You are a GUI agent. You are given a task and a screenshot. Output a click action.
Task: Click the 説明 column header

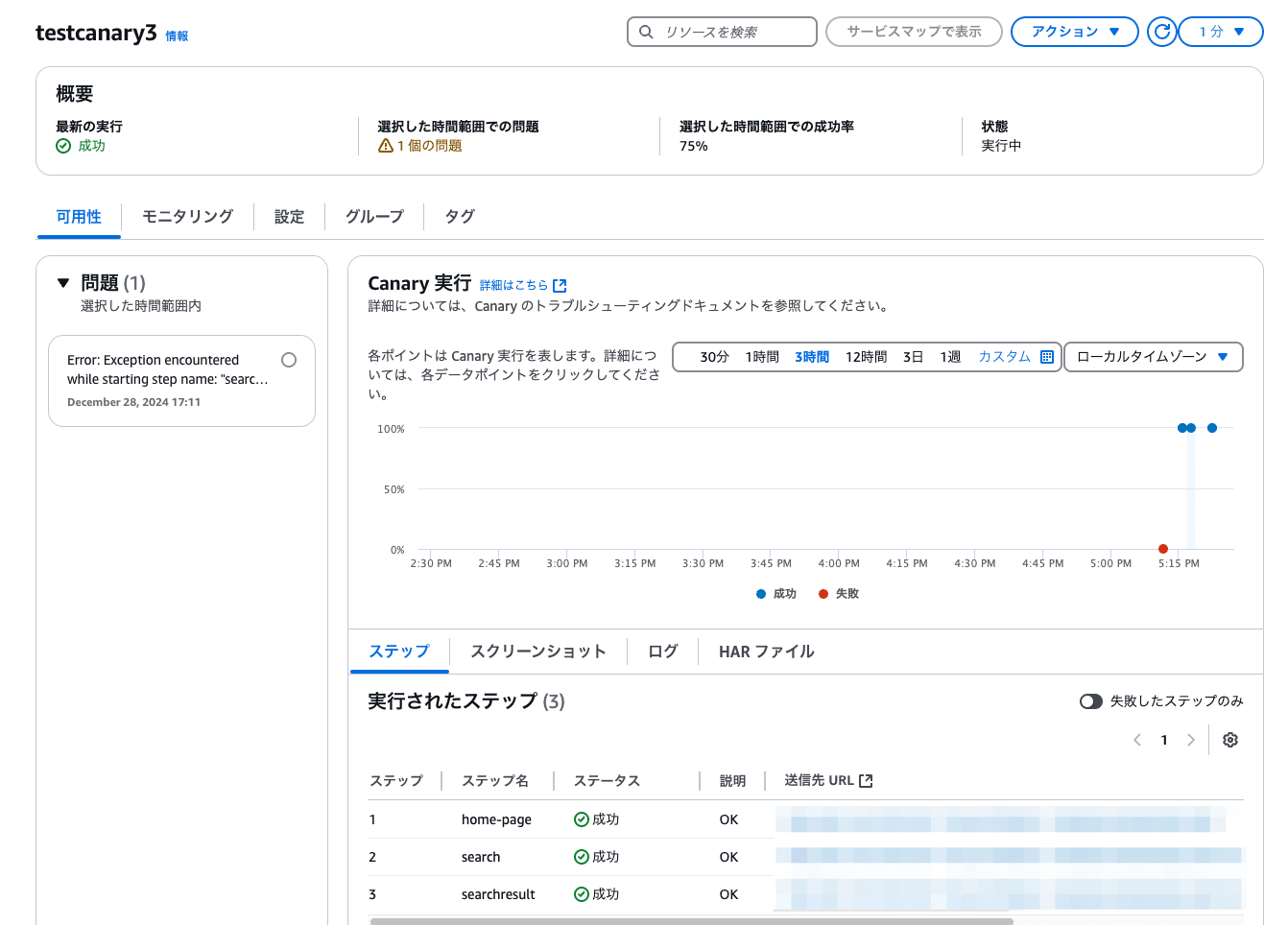coord(732,781)
